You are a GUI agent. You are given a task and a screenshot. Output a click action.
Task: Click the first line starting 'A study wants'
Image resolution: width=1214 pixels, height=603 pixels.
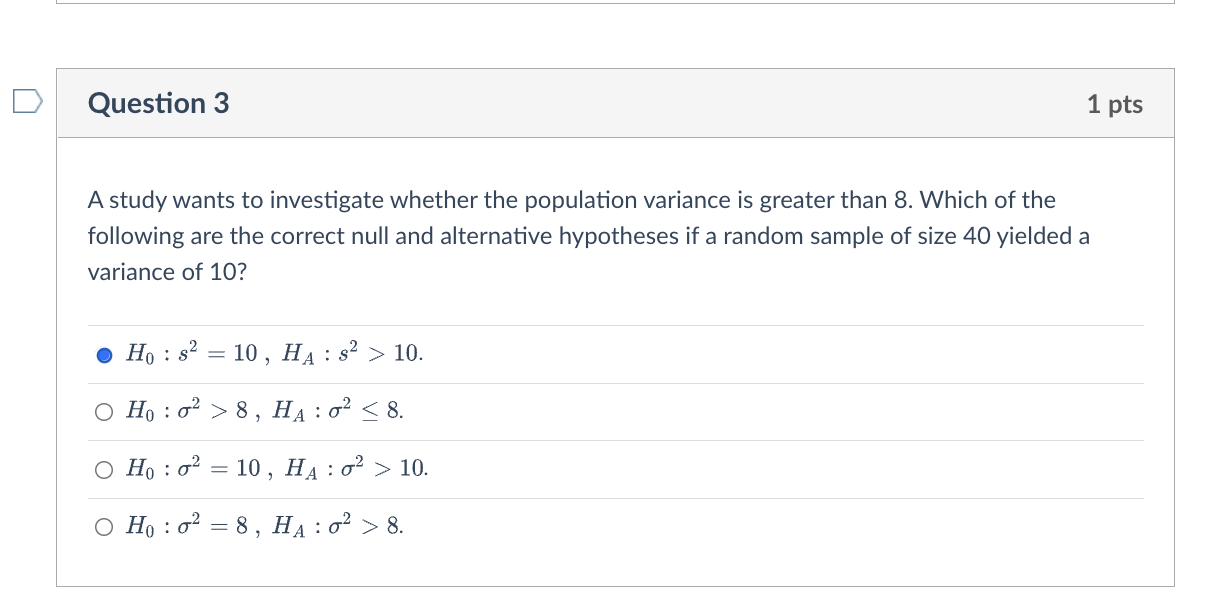(571, 200)
